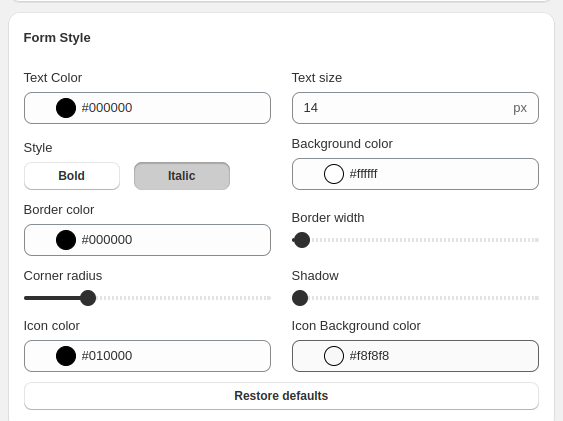The image size is (563, 421).
Task: Click the Border color hex value field
Action: [x=147, y=240]
